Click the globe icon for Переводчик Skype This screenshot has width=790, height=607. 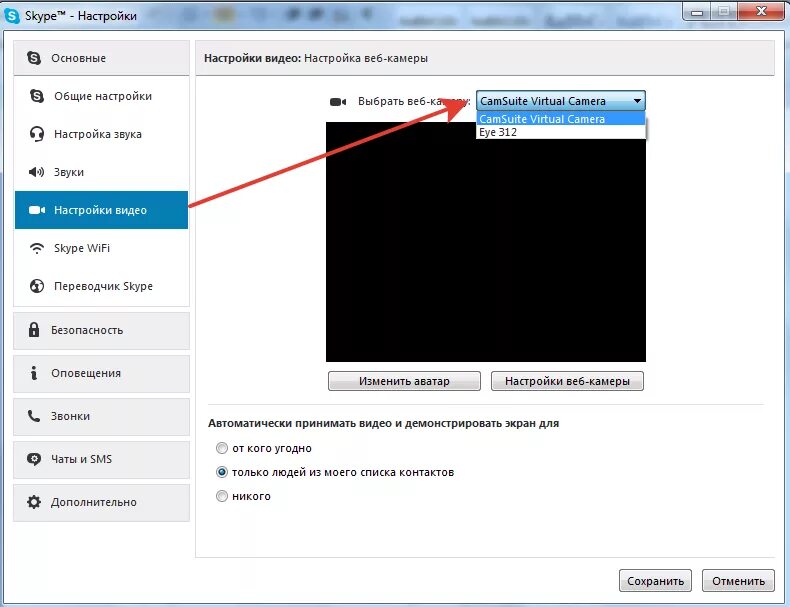[37, 286]
